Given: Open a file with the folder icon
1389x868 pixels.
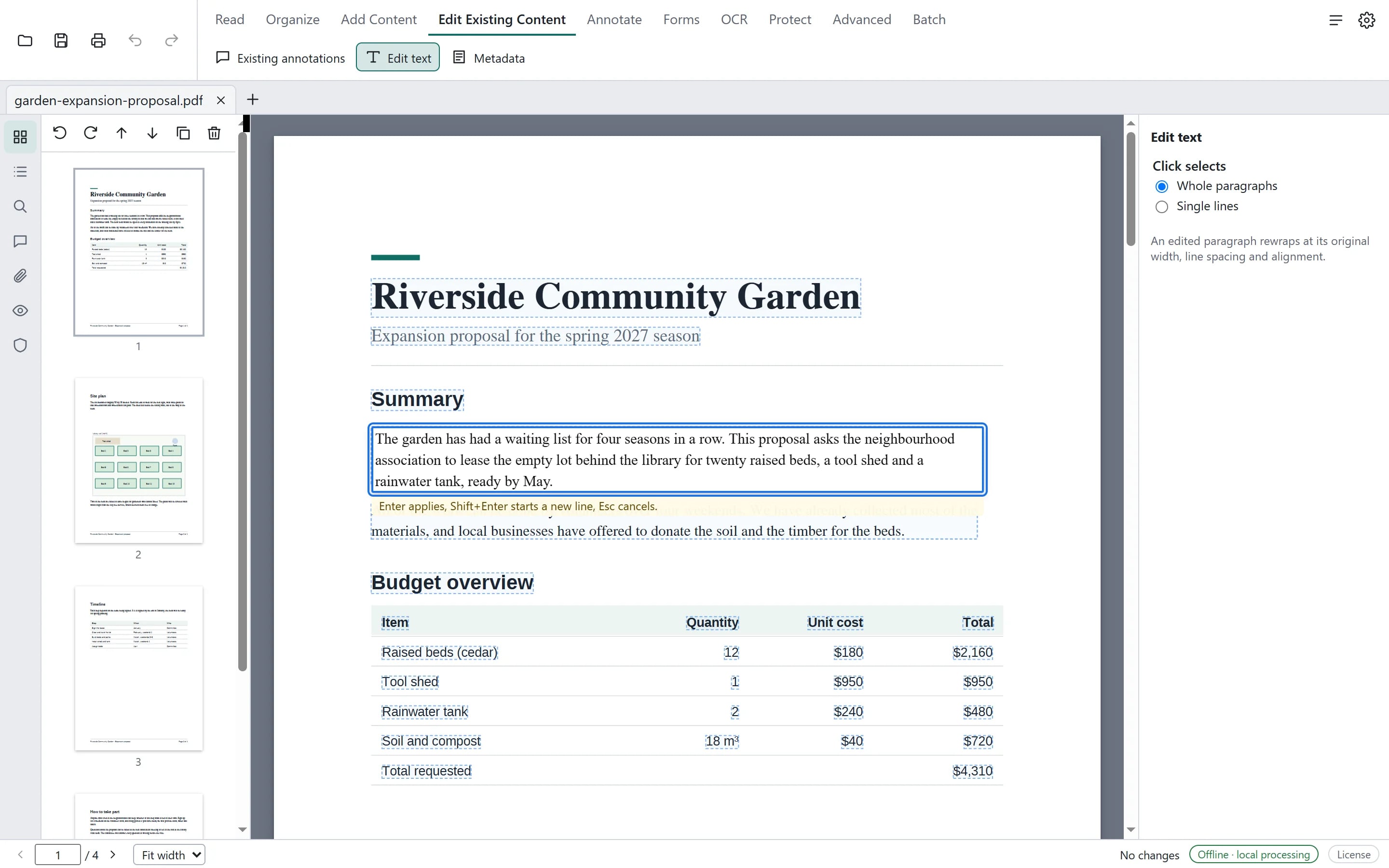Looking at the screenshot, I should click(25, 41).
